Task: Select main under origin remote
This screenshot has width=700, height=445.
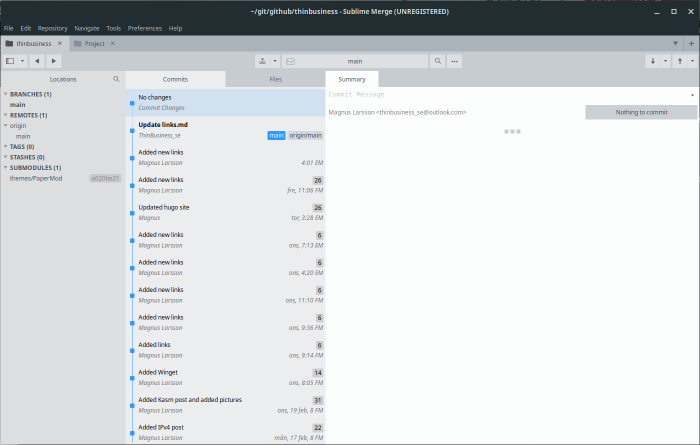Action: click(x=23, y=136)
